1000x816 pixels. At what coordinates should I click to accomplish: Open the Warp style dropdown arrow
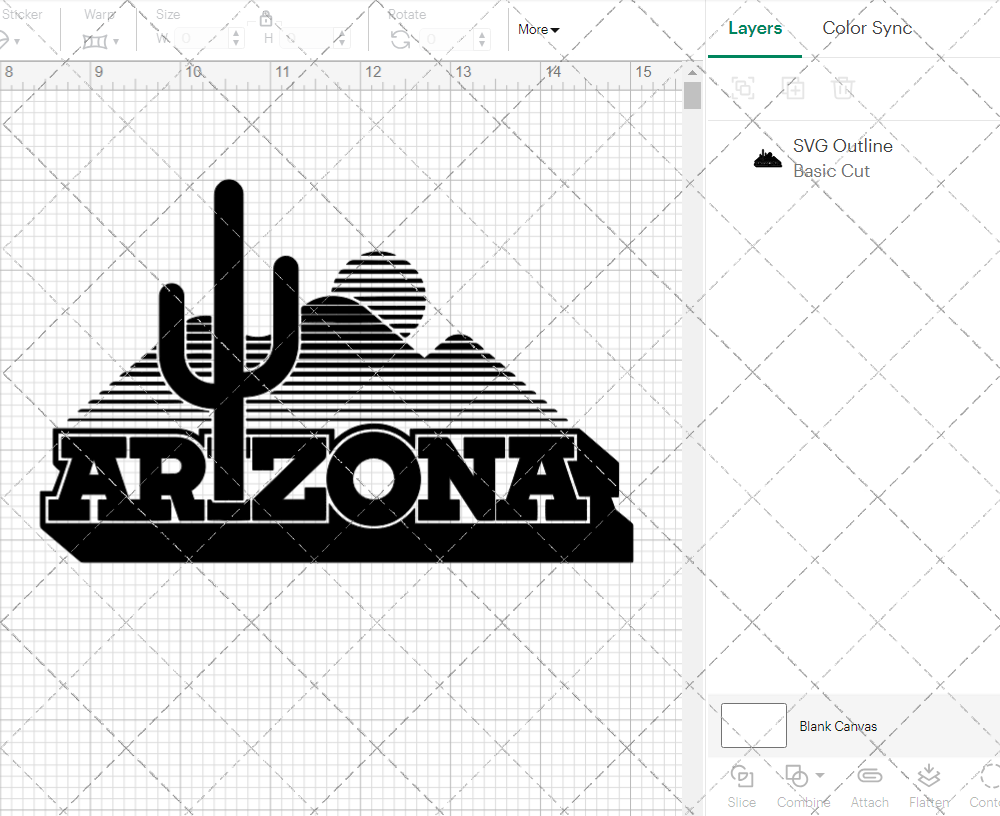[x=117, y=44]
